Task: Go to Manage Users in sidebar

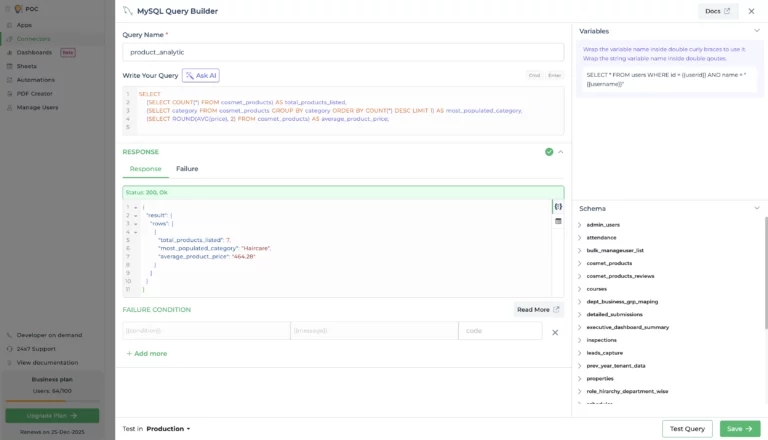Action: pyautogui.click(x=37, y=107)
